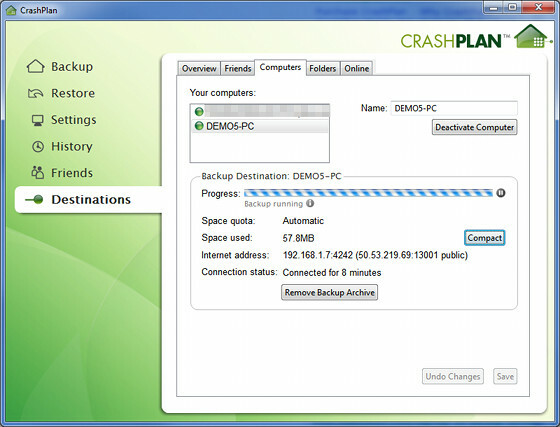The width and height of the screenshot is (560, 427).
Task: Select the Computers tab
Action: [280, 67]
